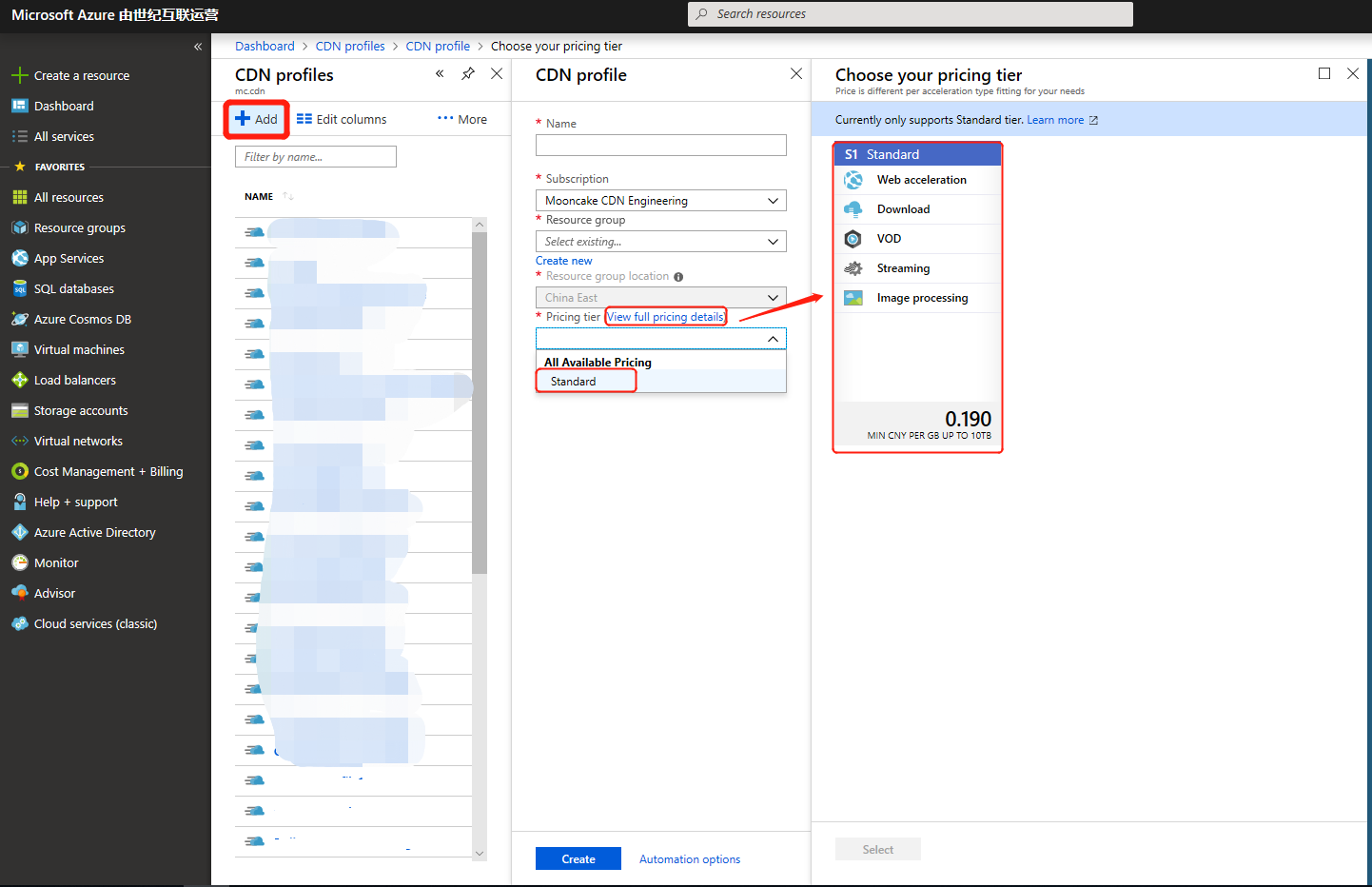Maximize the Choose your pricing tier blade
1372x887 pixels.
1324,73
